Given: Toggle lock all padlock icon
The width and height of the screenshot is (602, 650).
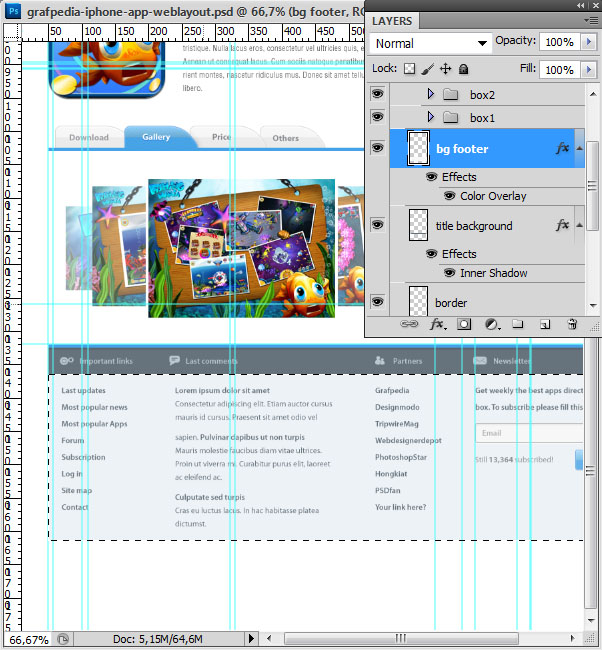Looking at the screenshot, I should point(463,69).
